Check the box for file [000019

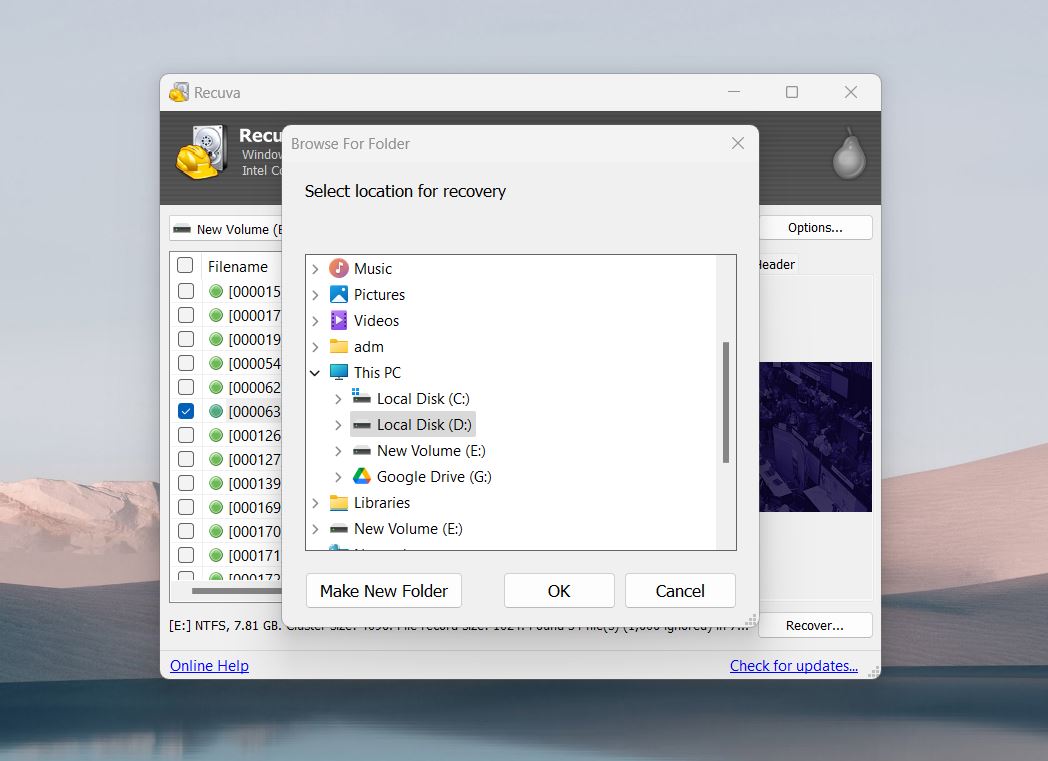186,339
